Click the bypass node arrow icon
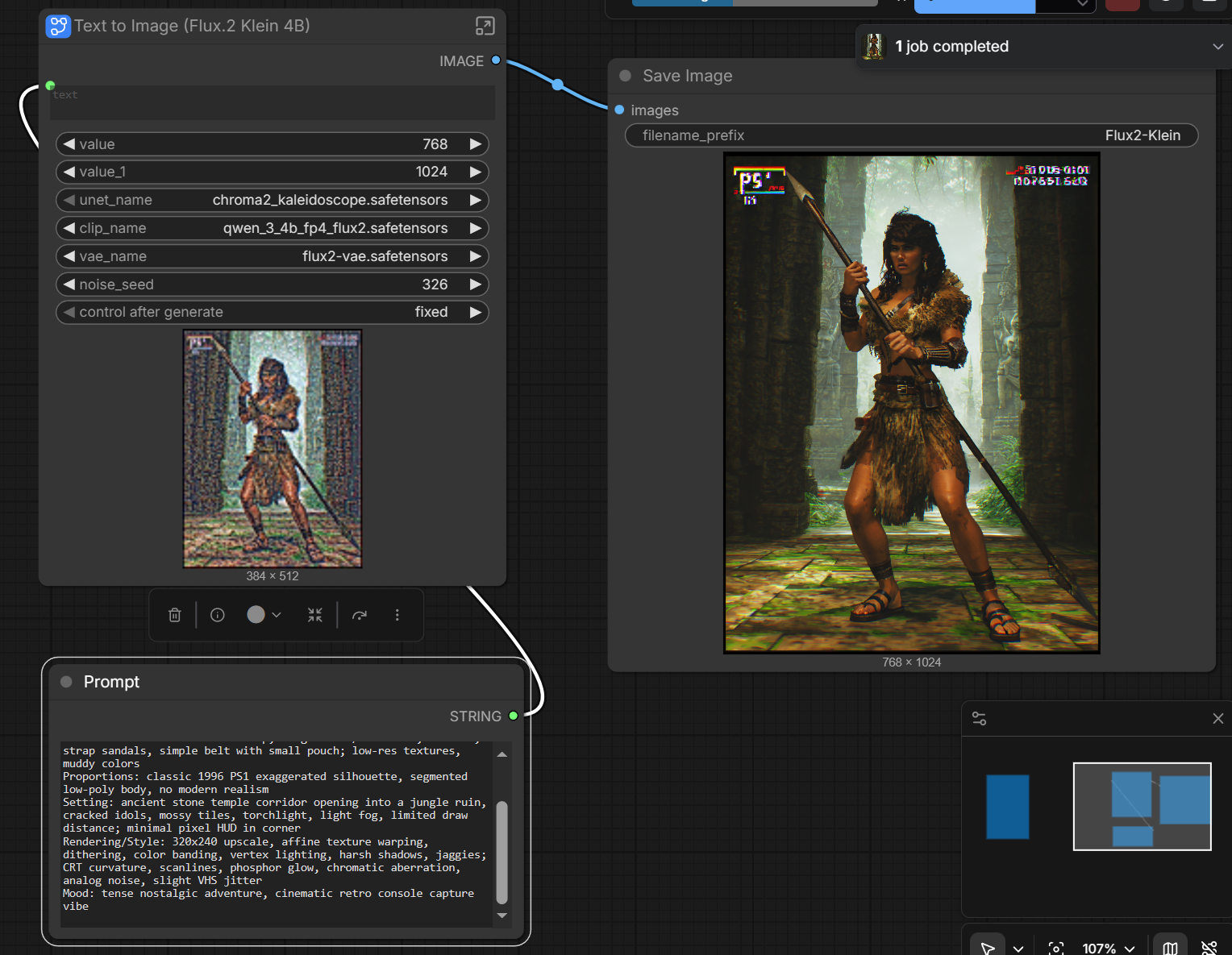 coord(360,615)
